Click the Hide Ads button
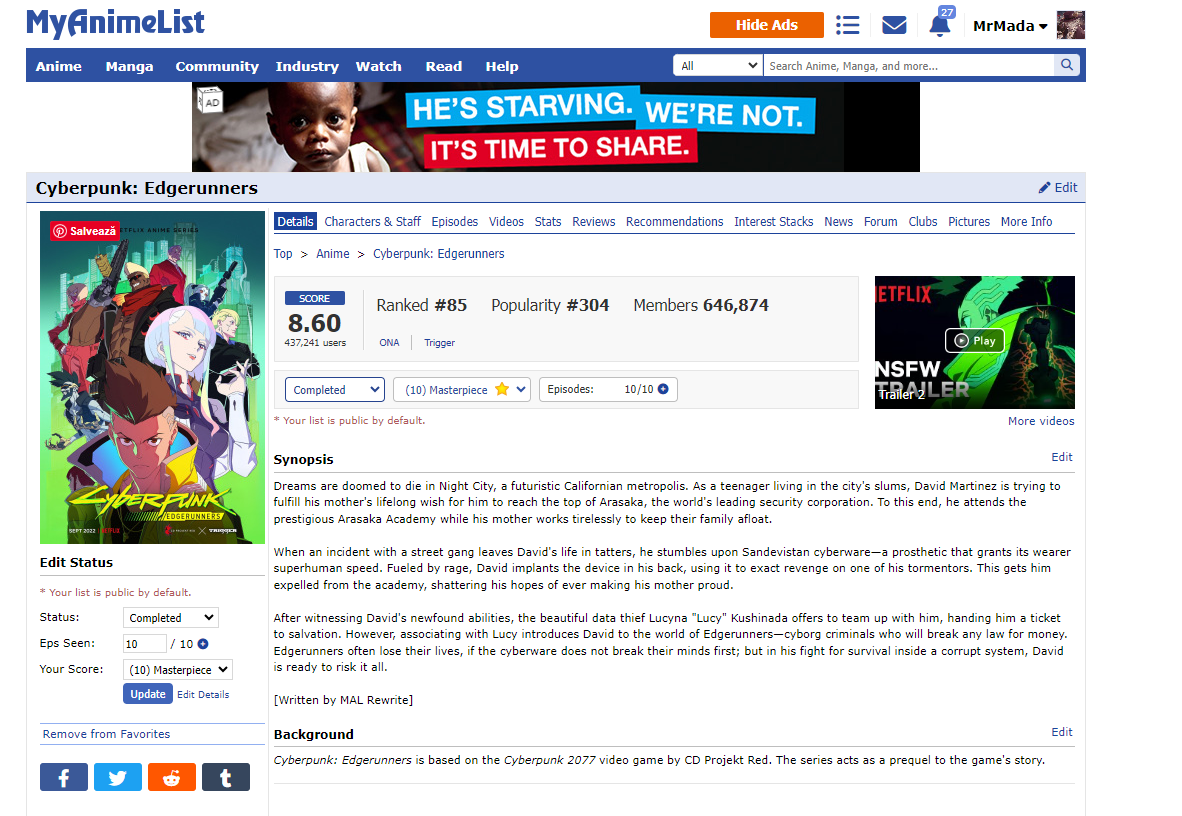The image size is (1182, 816). pyautogui.click(x=767, y=25)
